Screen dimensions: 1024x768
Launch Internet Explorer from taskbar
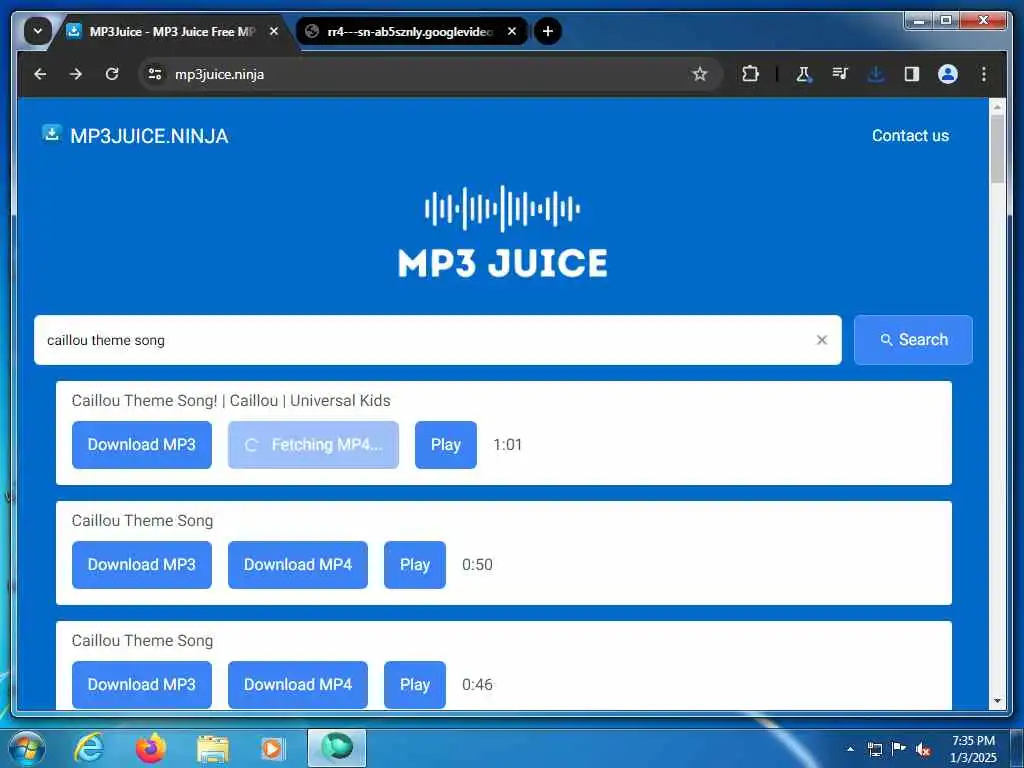89,748
